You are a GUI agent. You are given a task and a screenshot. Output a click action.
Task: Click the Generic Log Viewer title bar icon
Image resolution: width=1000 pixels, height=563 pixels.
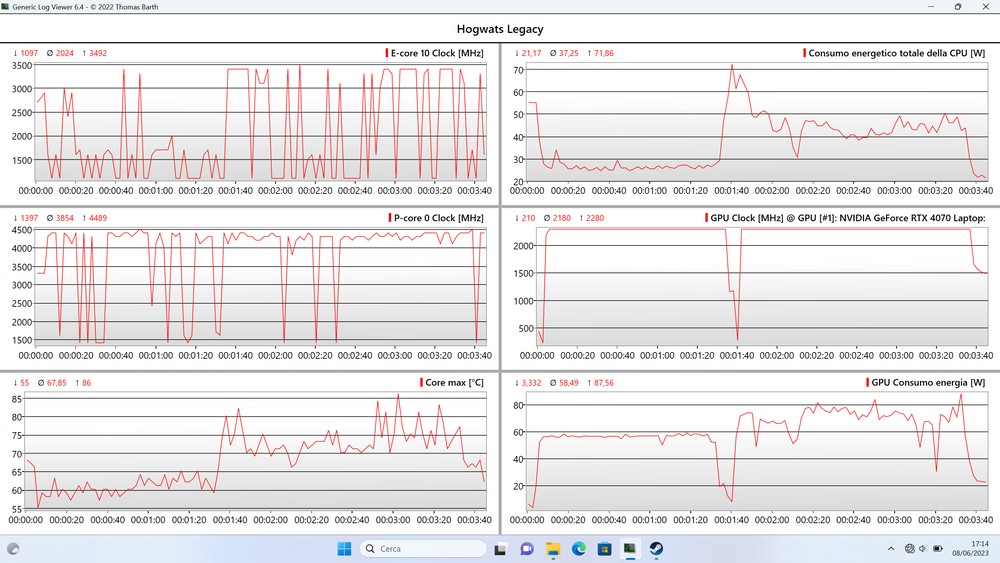(5, 6)
